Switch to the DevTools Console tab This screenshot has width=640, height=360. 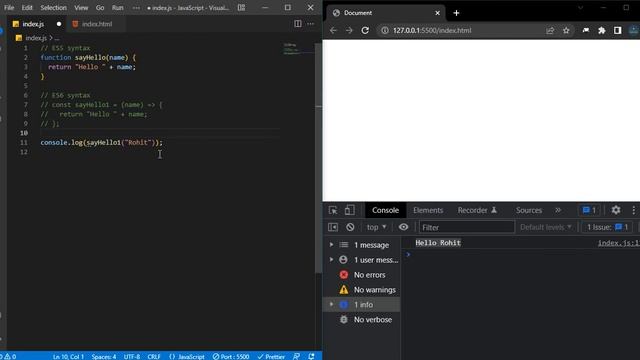[x=385, y=210]
